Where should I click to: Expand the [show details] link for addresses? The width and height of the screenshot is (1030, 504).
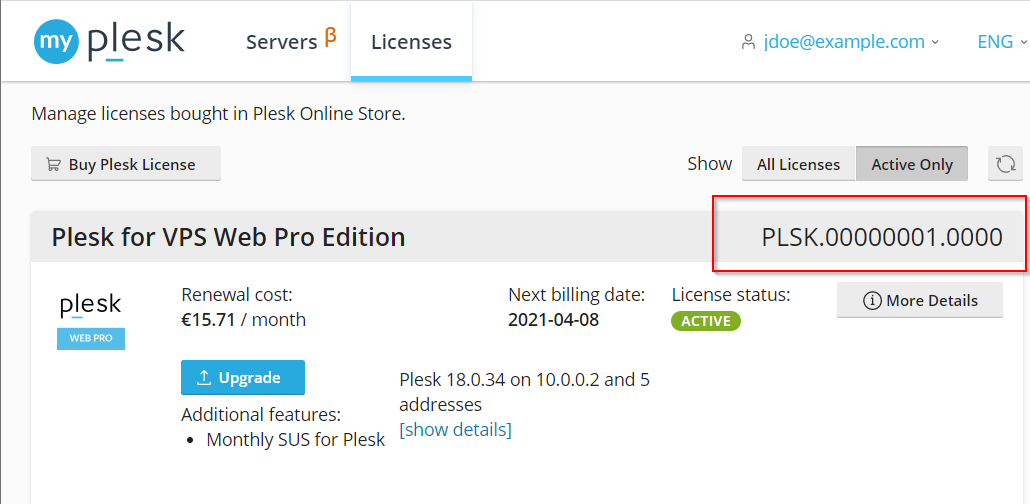(455, 430)
